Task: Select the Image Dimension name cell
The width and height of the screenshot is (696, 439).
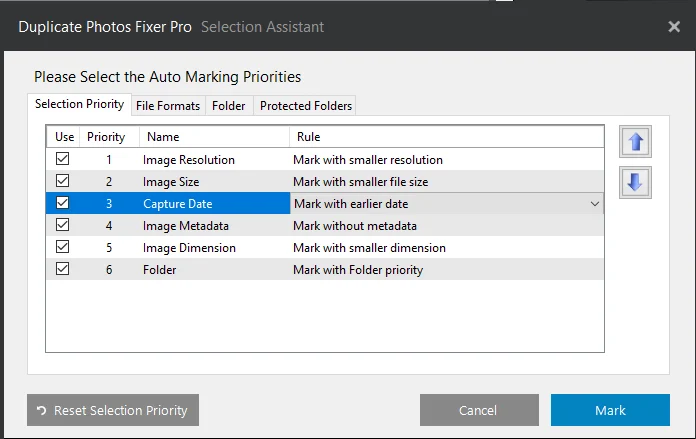Action: coord(189,248)
